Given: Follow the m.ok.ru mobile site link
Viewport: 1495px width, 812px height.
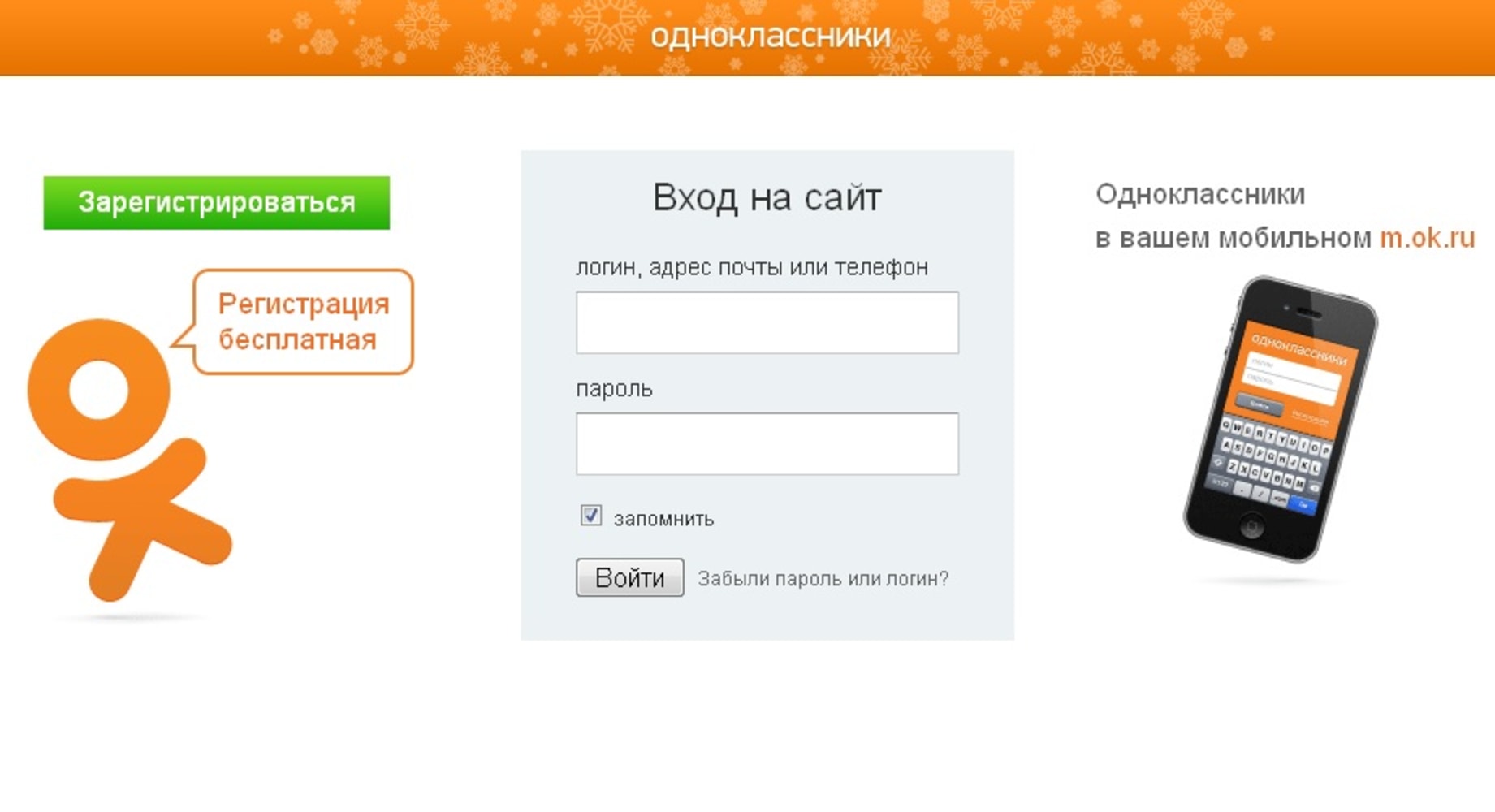Looking at the screenshot, I should [1427, 238].
